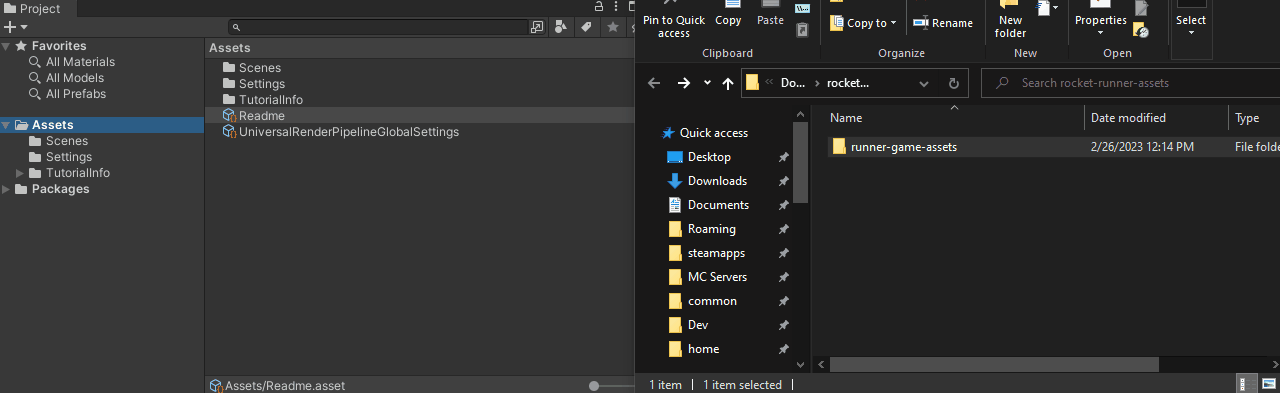Click the plus create asset button
Viewport: 1280px width, 393px height.
[x=10, y=27]
